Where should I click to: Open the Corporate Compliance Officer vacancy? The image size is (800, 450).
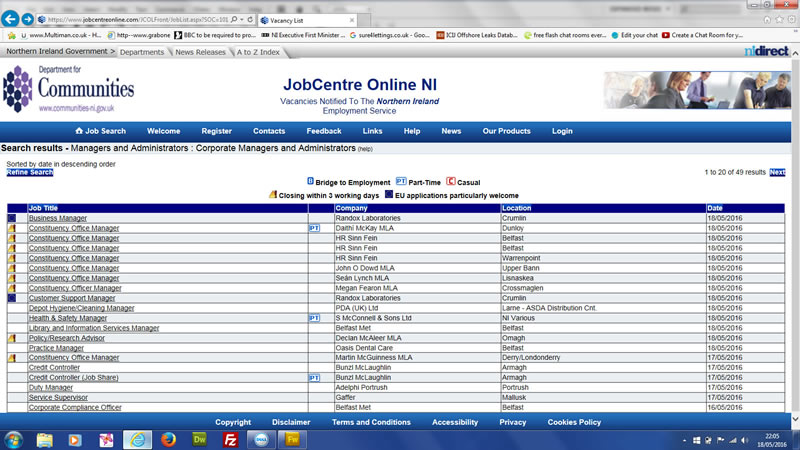[x=75, y=408]
